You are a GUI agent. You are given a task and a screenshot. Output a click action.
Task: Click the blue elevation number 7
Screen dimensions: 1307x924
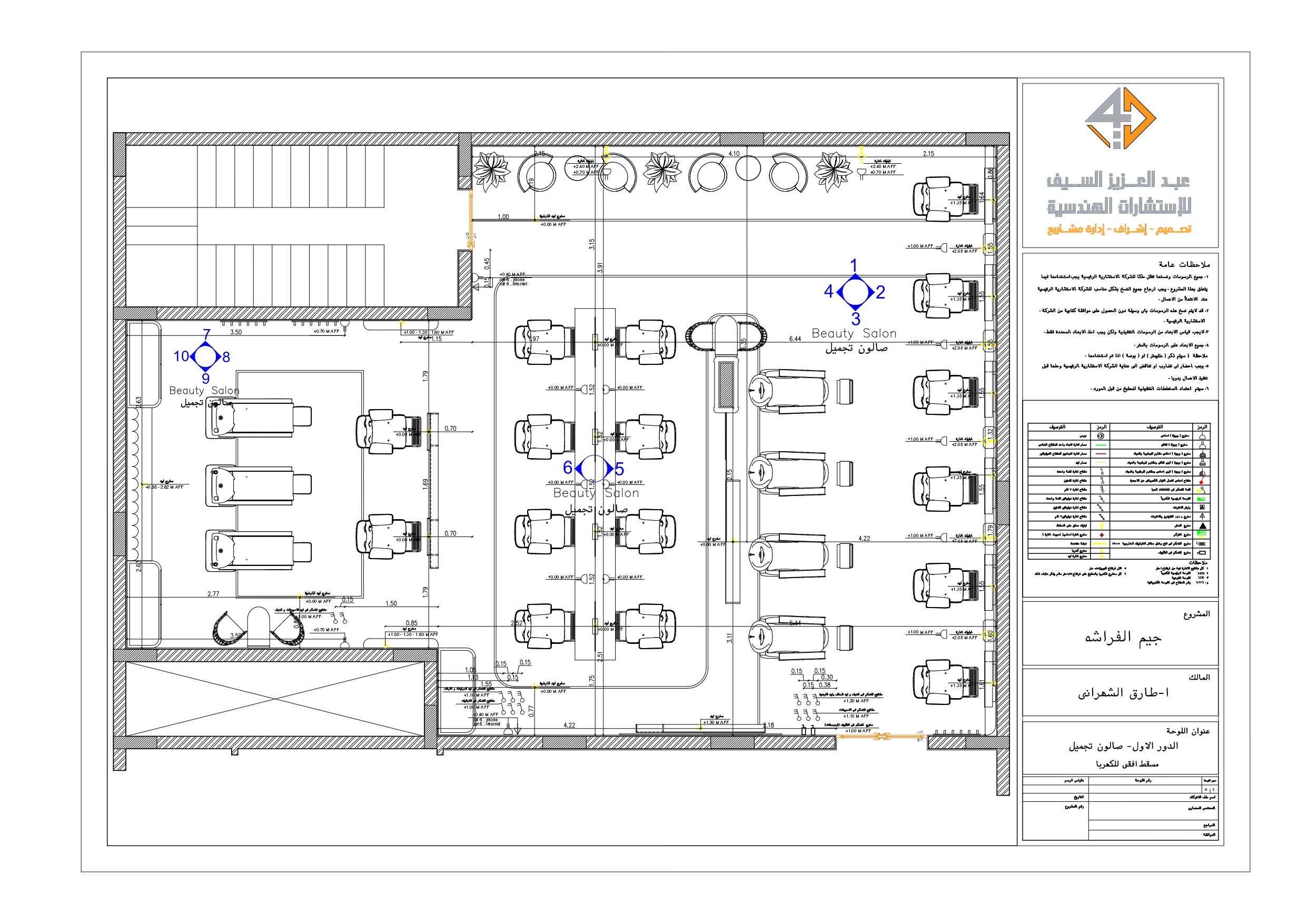pyautogui.click(x=206, y=334)
